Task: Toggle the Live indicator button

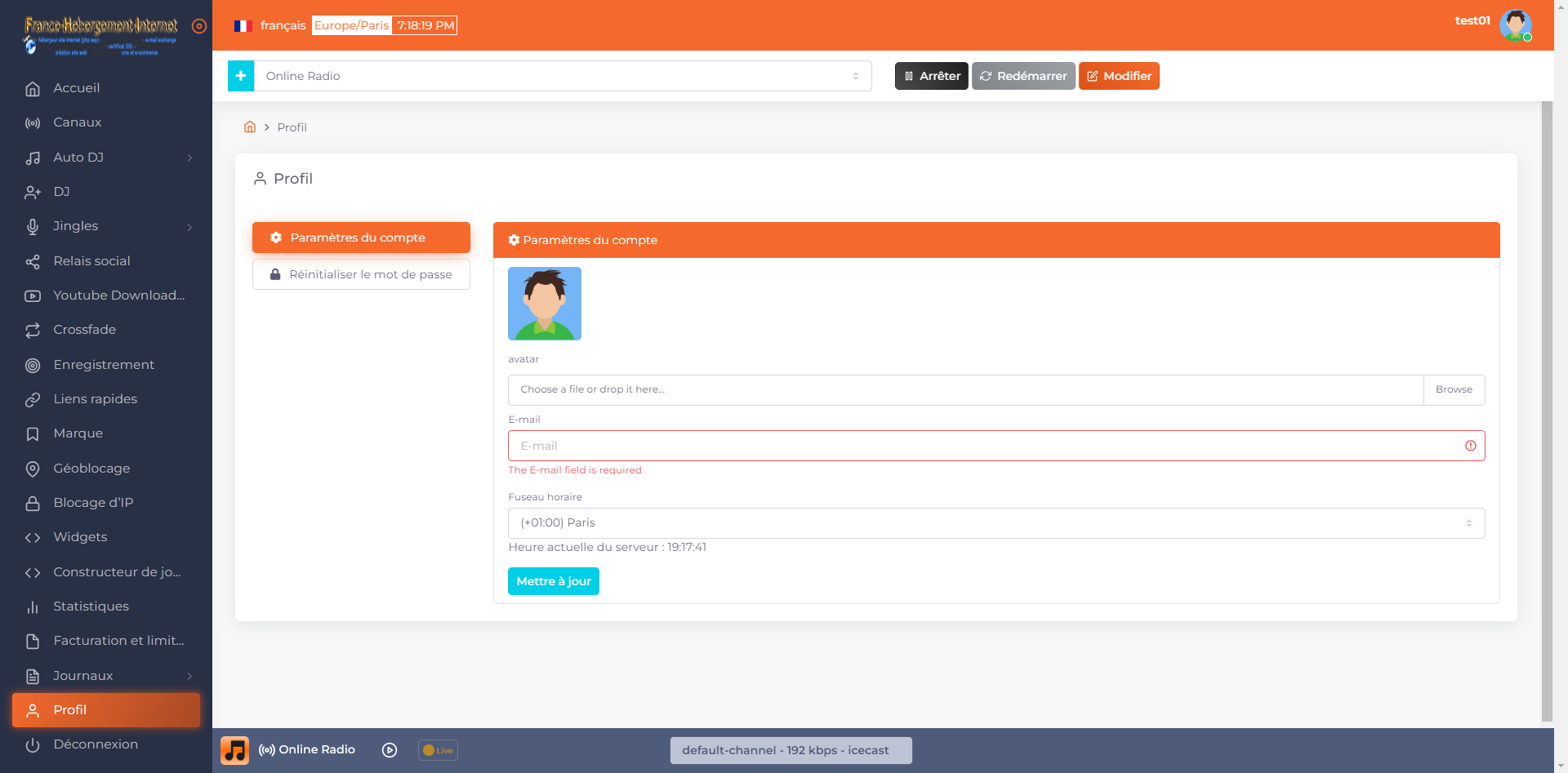Action: click(x=438, y=750)
